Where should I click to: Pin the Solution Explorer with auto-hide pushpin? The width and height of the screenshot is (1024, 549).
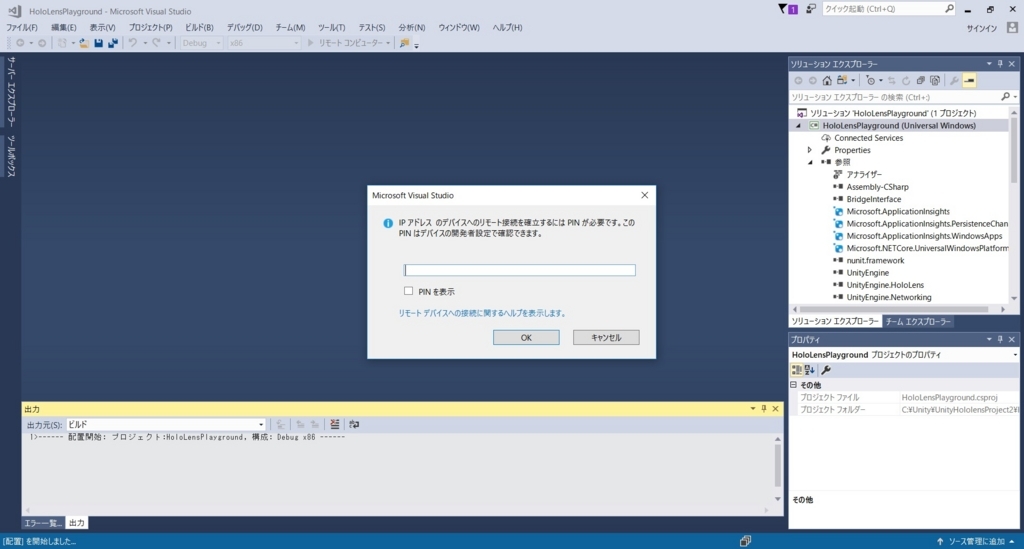(x=1000, y=64)
